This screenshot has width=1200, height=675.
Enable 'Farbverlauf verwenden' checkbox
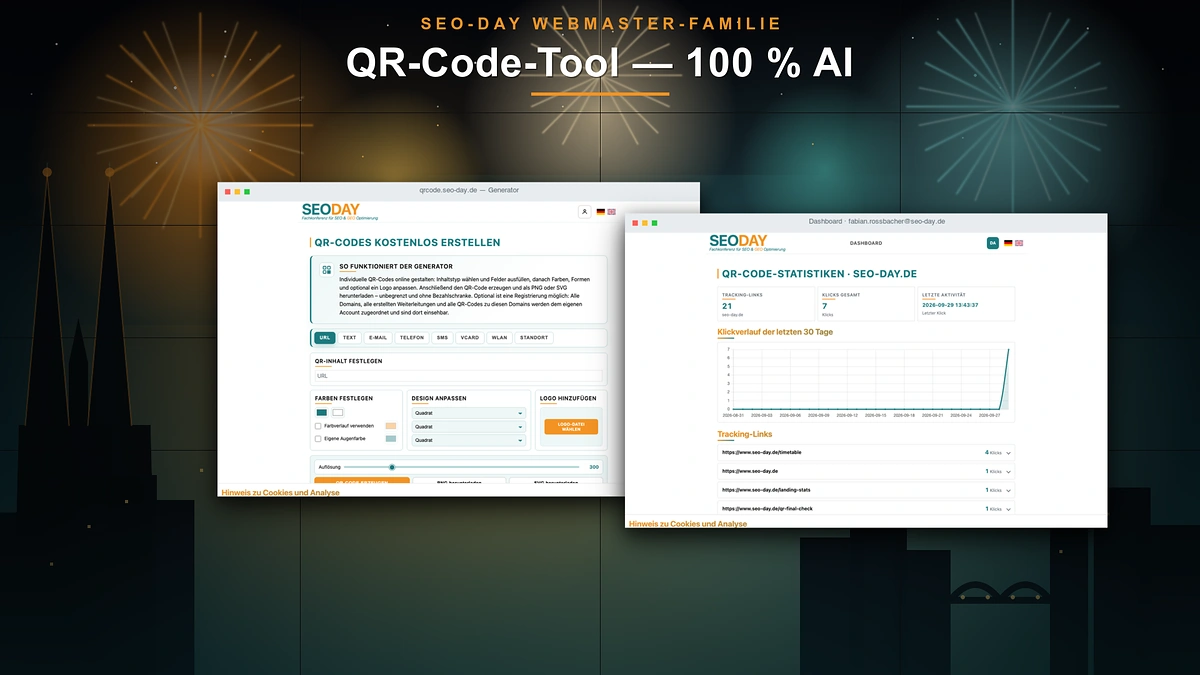(318, 425)
